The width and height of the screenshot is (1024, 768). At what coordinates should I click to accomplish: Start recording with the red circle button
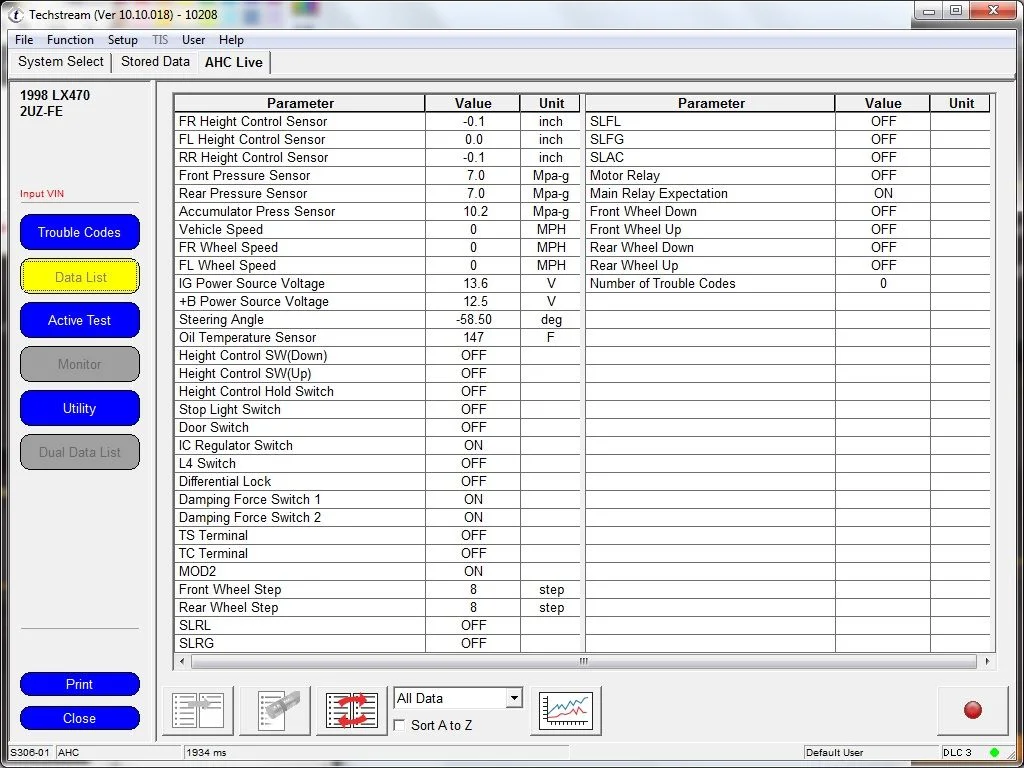click(972, 711)
